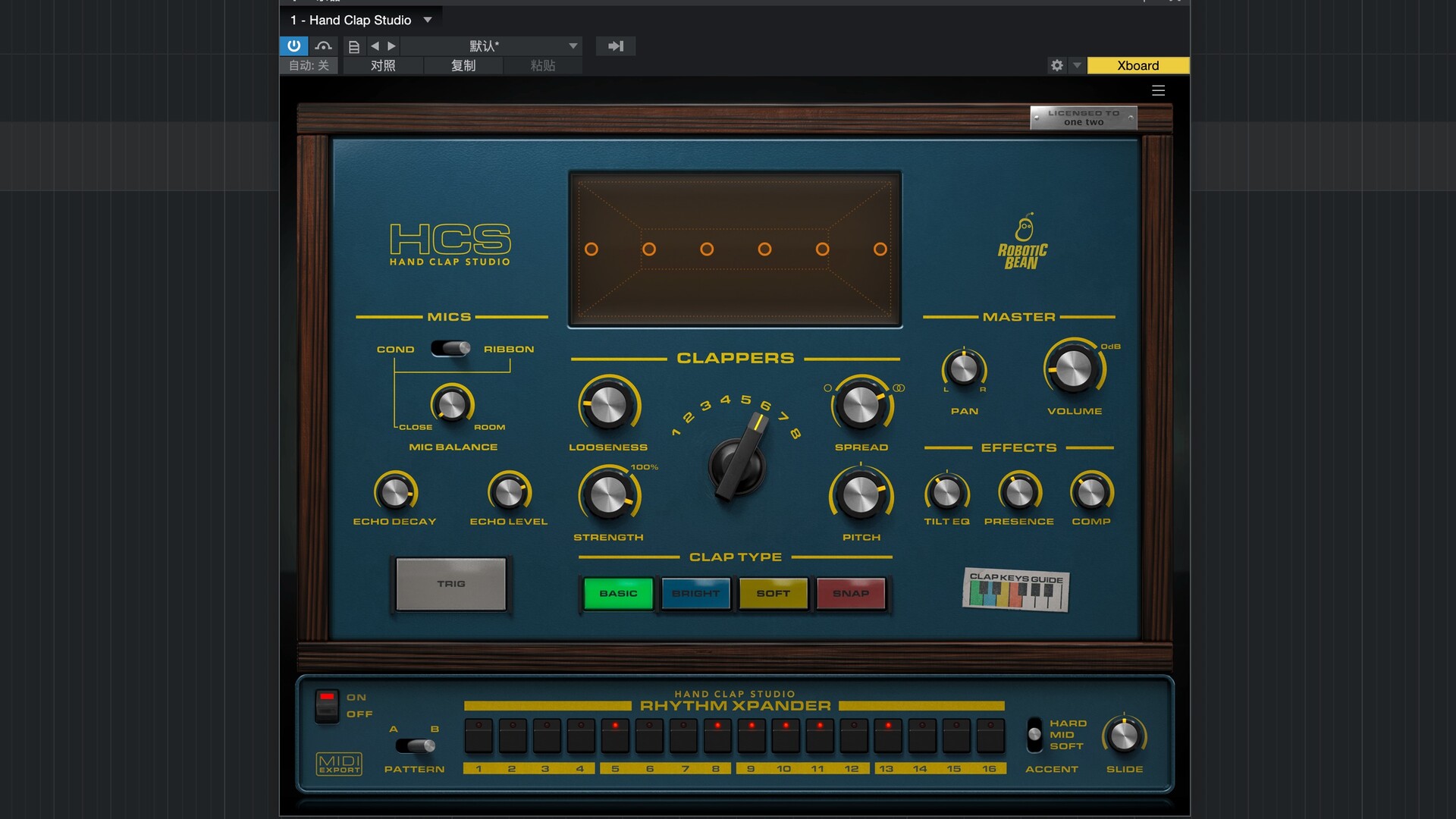Select the SNAP clap type
The width and height of the screenshot is (1456, 819).
[x=851, y=593]
